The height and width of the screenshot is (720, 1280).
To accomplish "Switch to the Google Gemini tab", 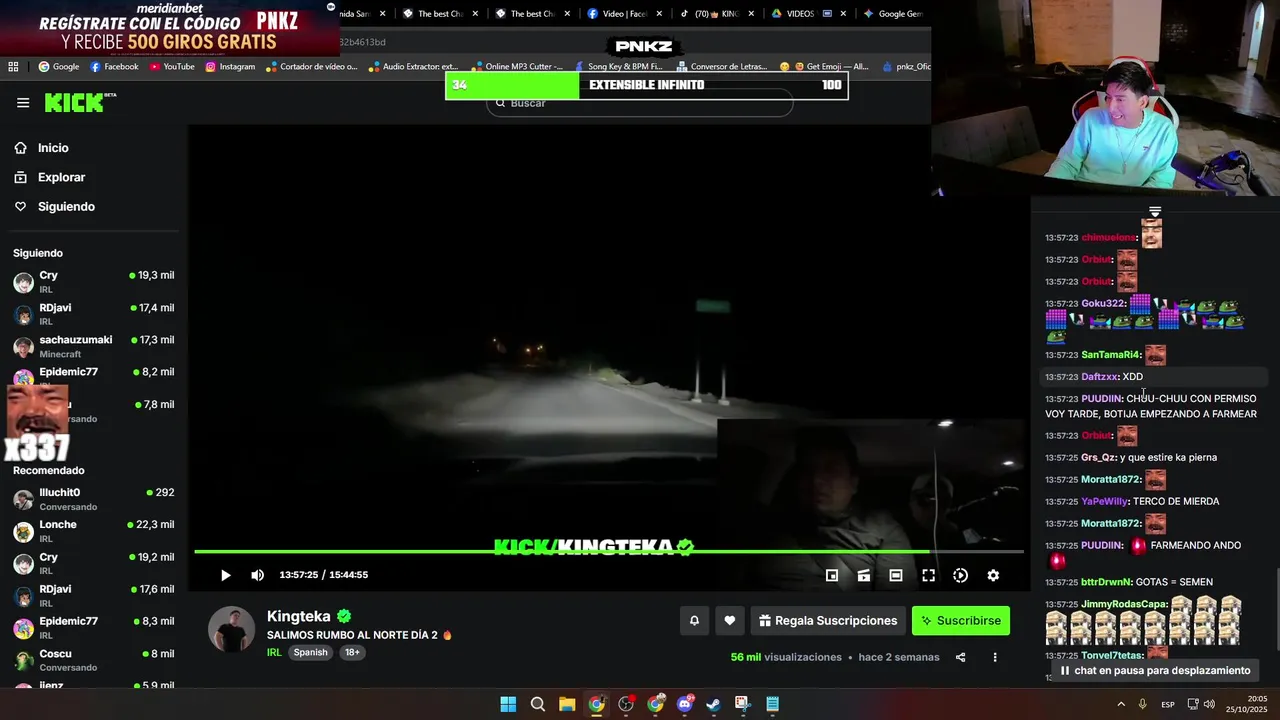I will coord(893,14).
